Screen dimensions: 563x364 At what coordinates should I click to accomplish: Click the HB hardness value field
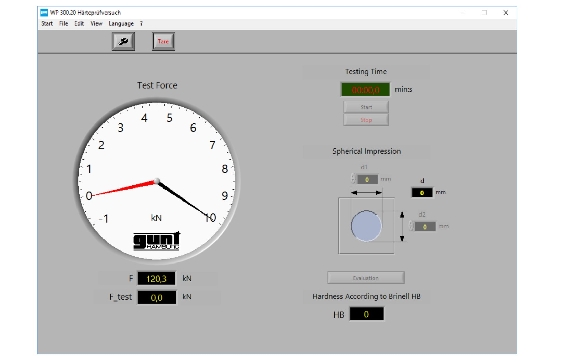[367, 314]
